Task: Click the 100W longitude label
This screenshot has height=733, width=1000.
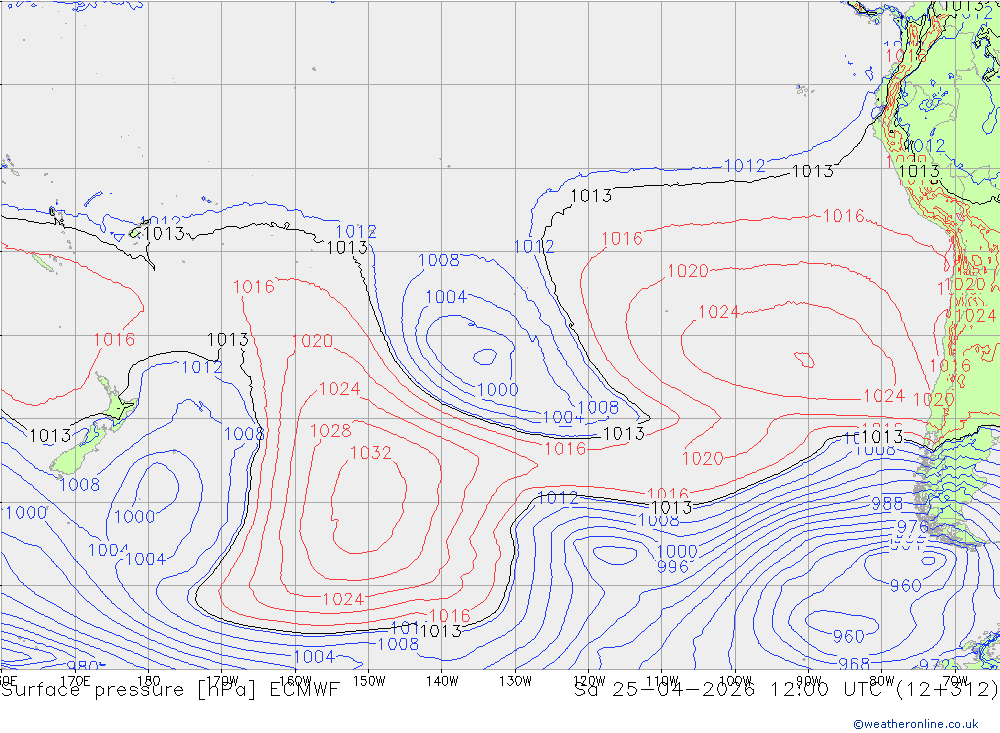Action: 735,681
